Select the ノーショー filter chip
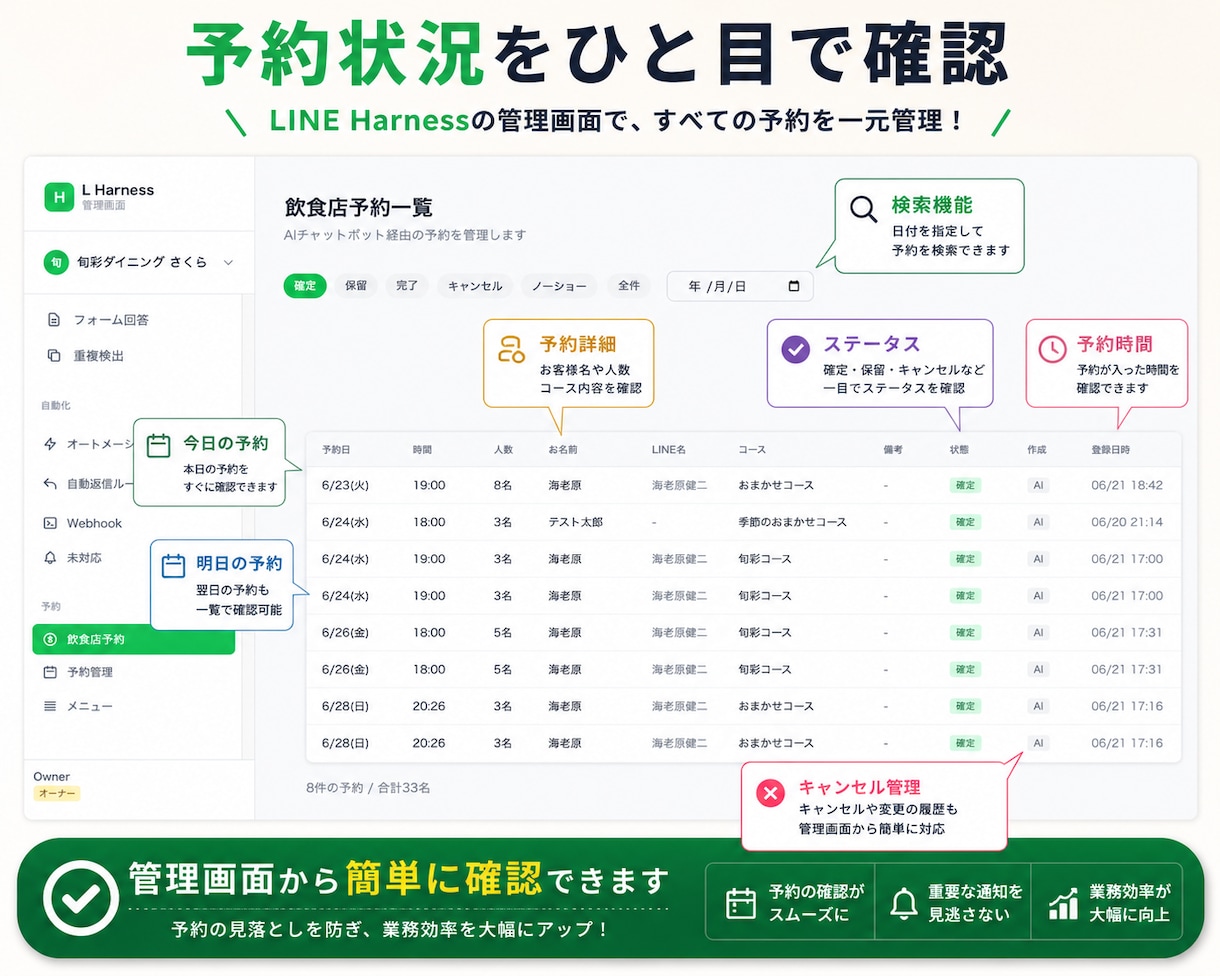1220x976 pixels. coord(559,286)
